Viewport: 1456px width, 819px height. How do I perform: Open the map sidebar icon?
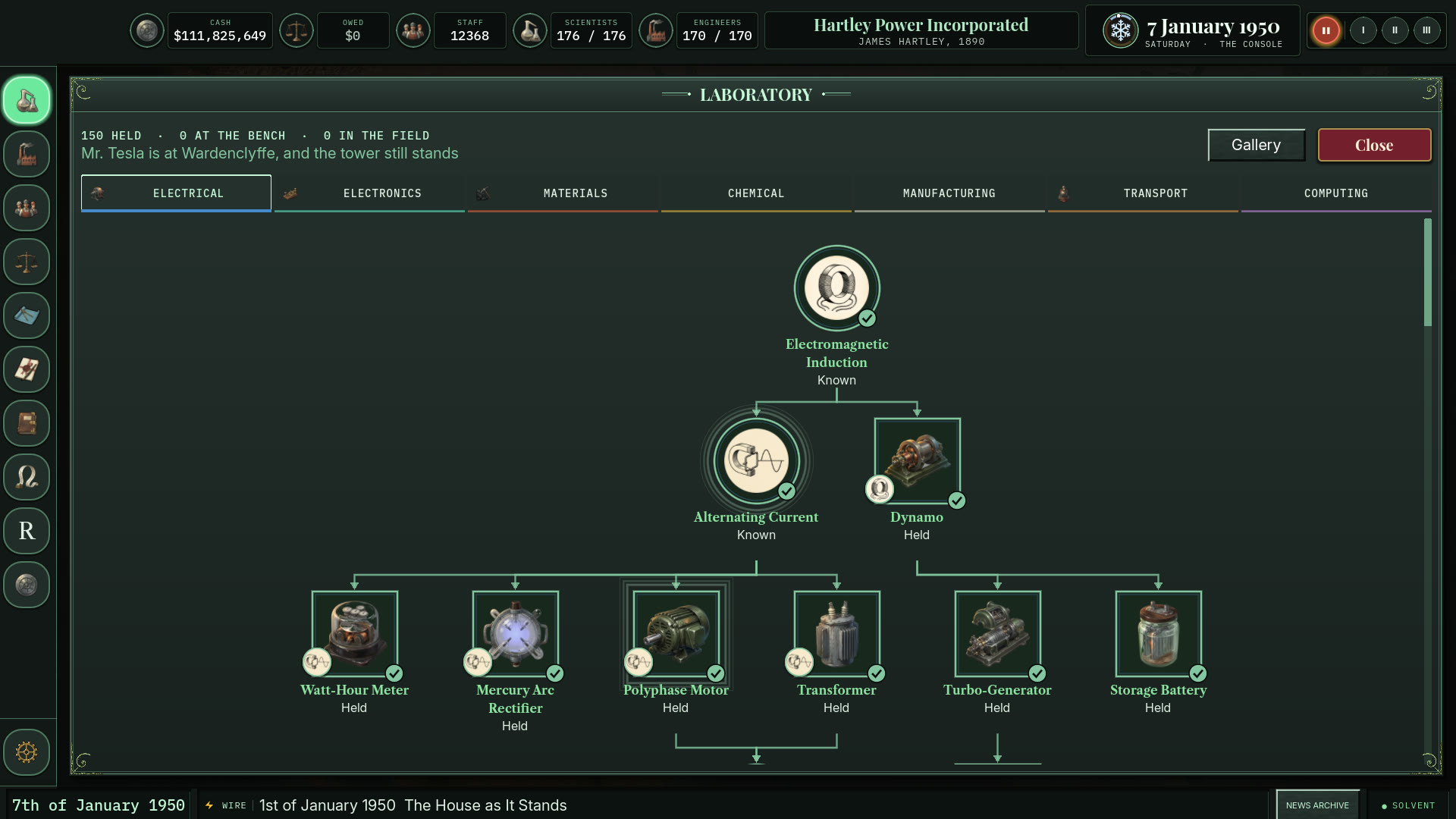pyautogui.click(x=27, y=315)
